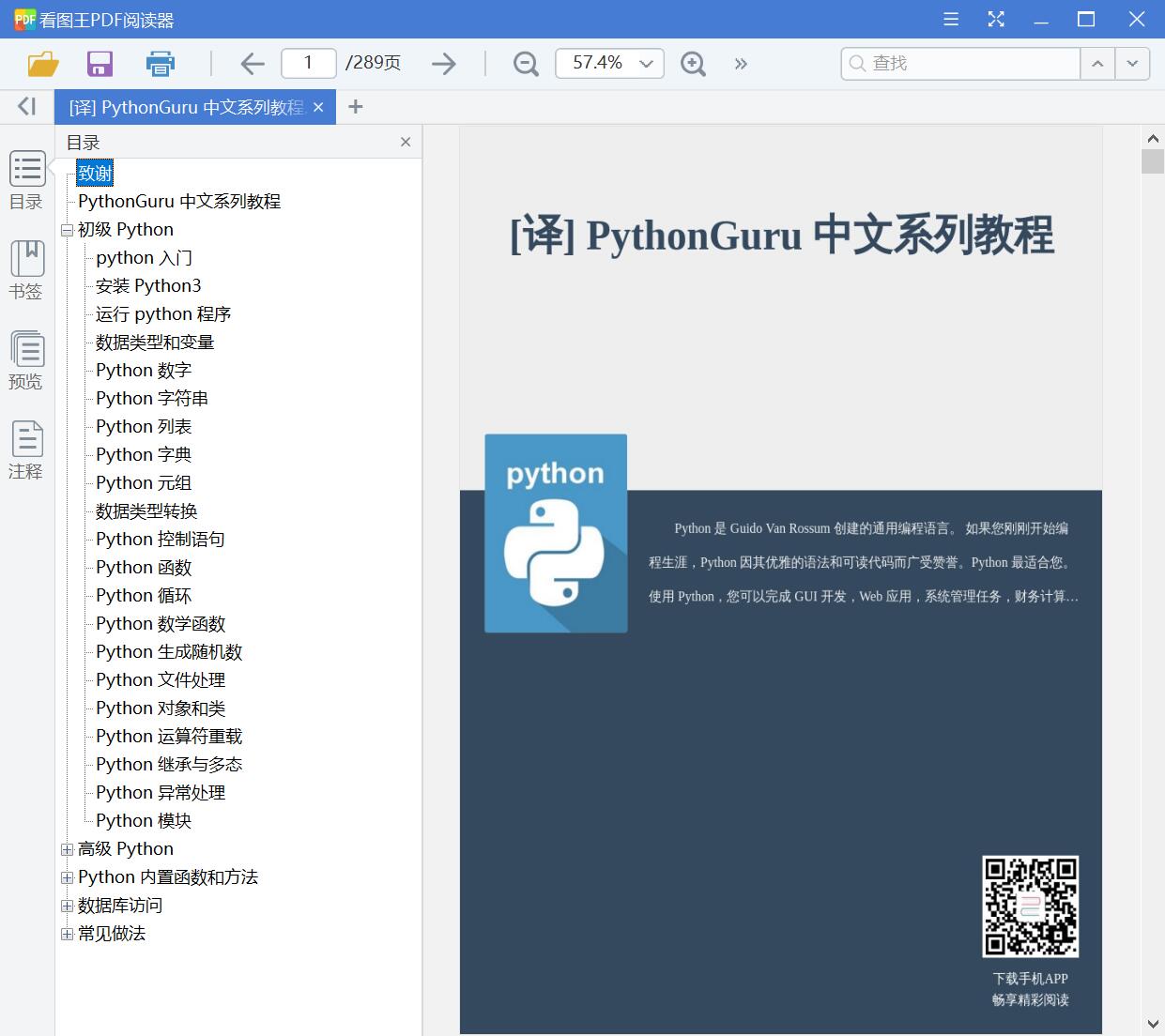Collapse the sidebar with the left chevron
Image resolution: width=1165 pixels, height=1036 pixels.
coord(25,105)
